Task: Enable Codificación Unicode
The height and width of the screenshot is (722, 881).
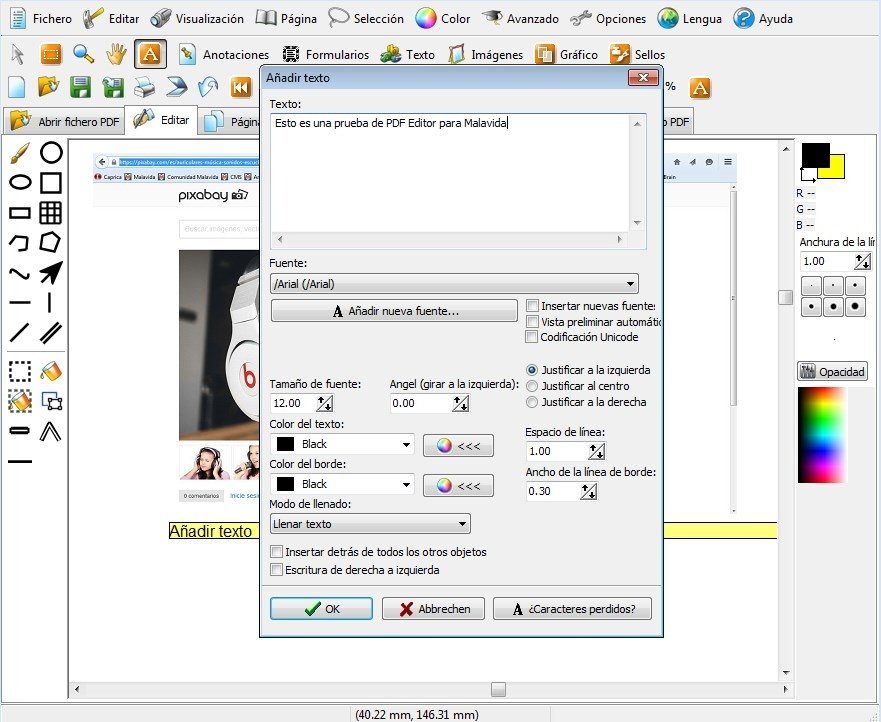Action: tap(531, 337)
